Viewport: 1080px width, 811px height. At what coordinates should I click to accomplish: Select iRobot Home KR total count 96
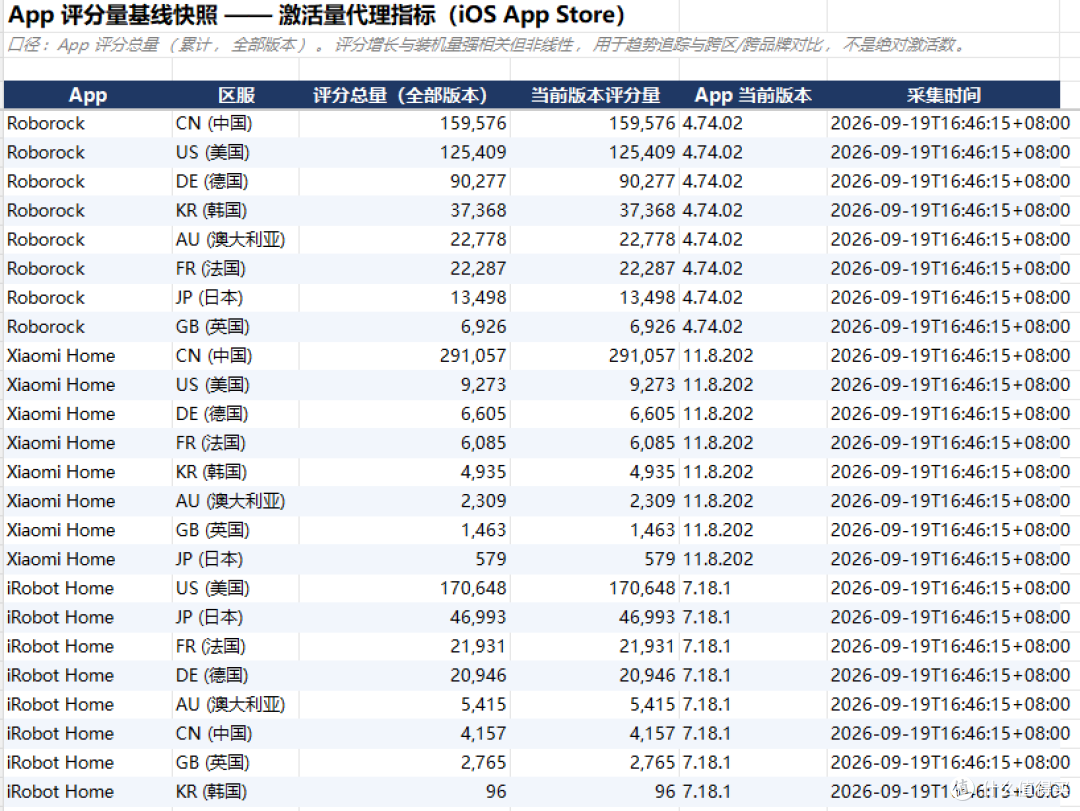click(x=496, y=791)
